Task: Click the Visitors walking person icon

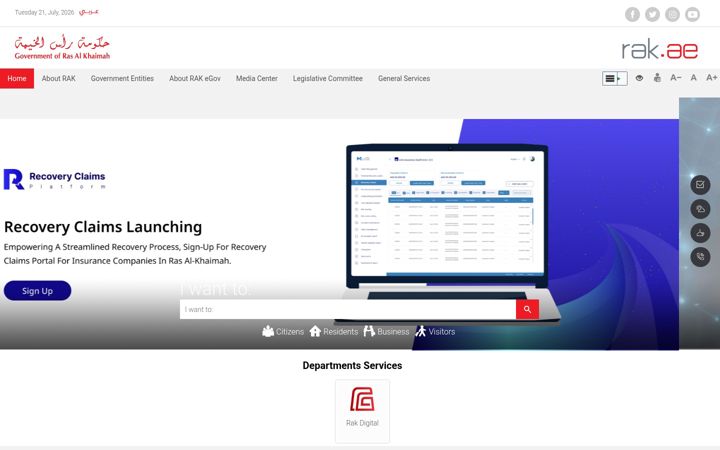Action: pyautogui.click(x=421, y=331)
